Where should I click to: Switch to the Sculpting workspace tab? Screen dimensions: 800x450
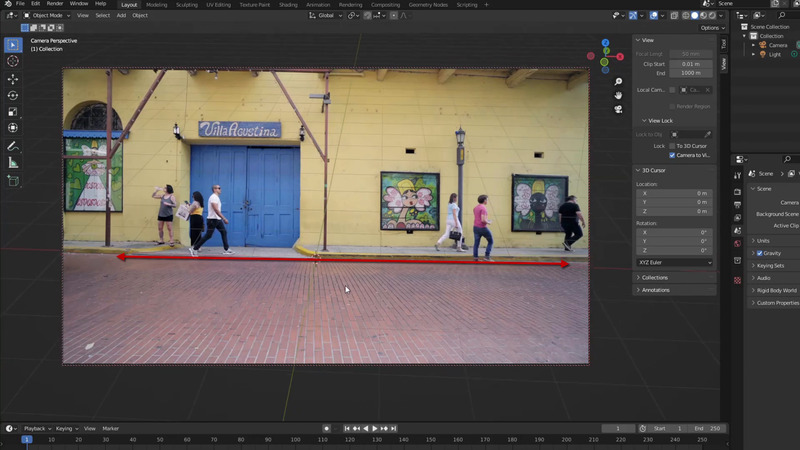pos(187,4)
